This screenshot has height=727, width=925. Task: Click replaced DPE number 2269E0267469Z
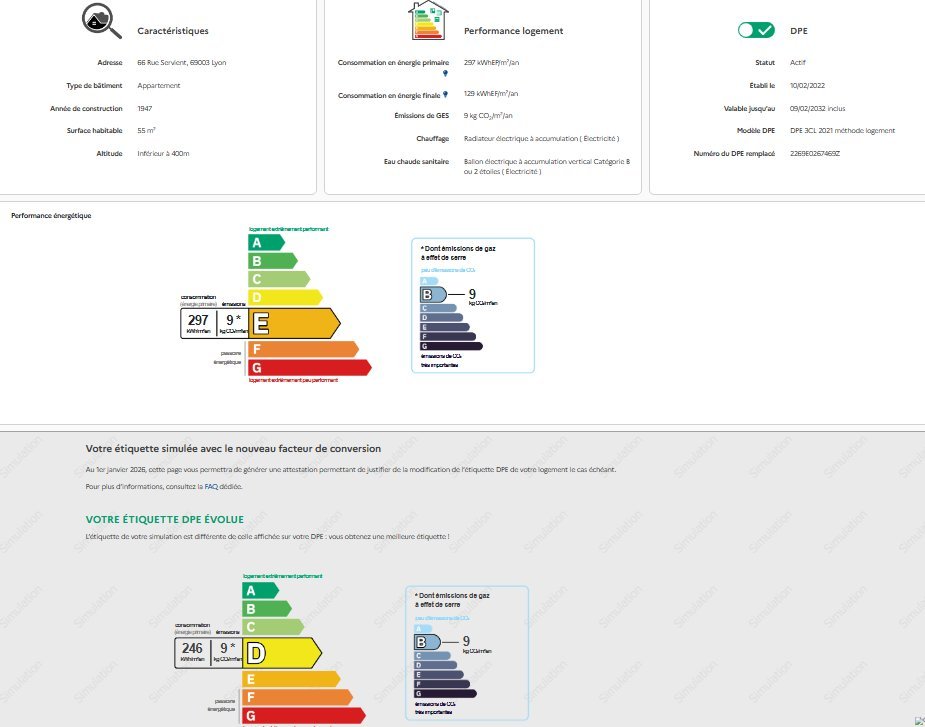click(x=815, y=153)
